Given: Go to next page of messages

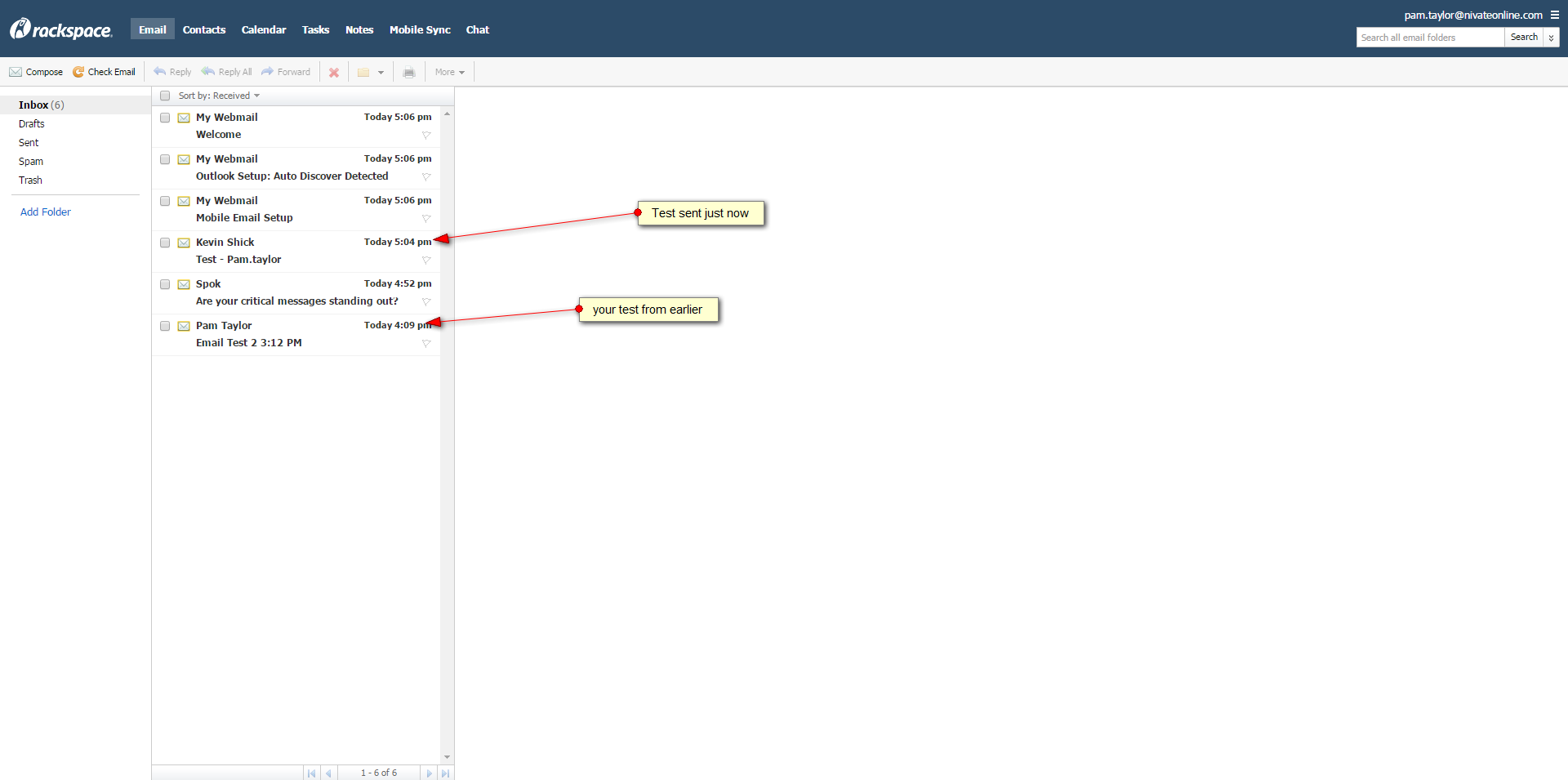Looking at the screenshot, I should coord(429,773).
